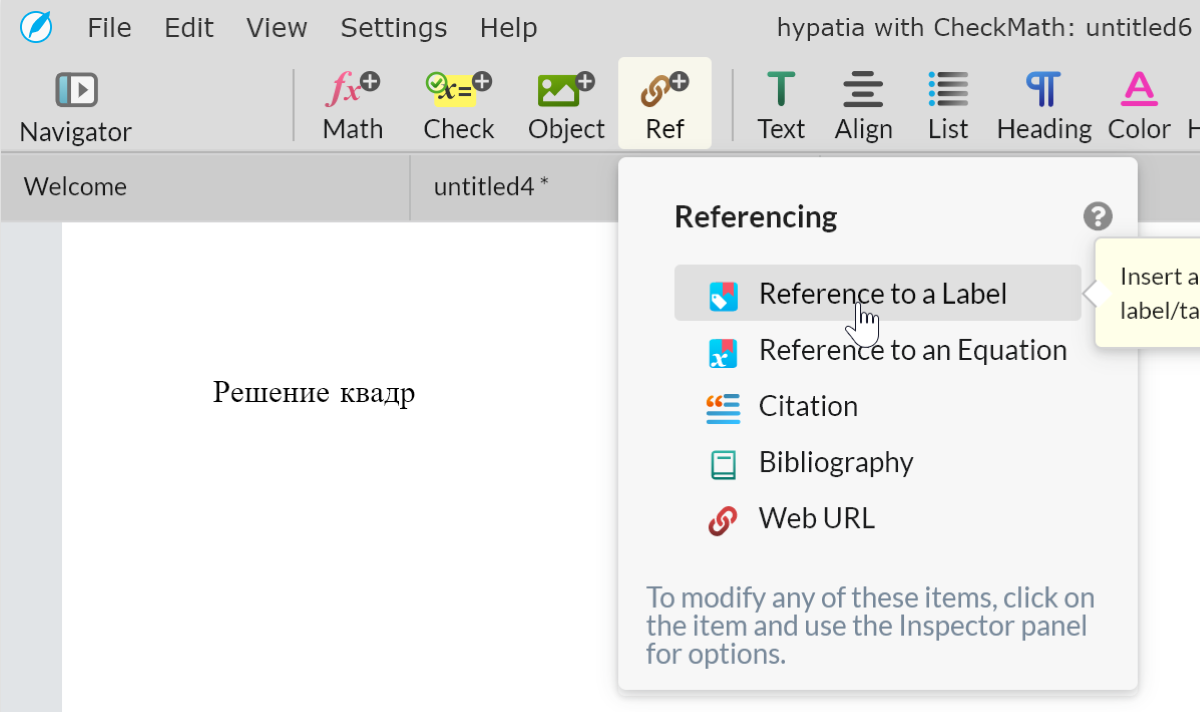Open the Settings menu

394,28
